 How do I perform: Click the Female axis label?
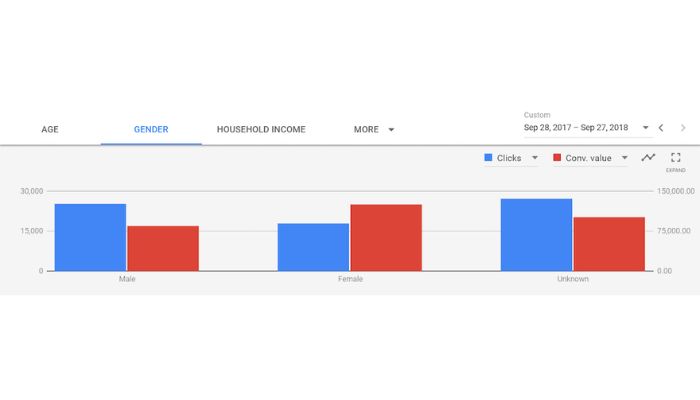[350, 279]
